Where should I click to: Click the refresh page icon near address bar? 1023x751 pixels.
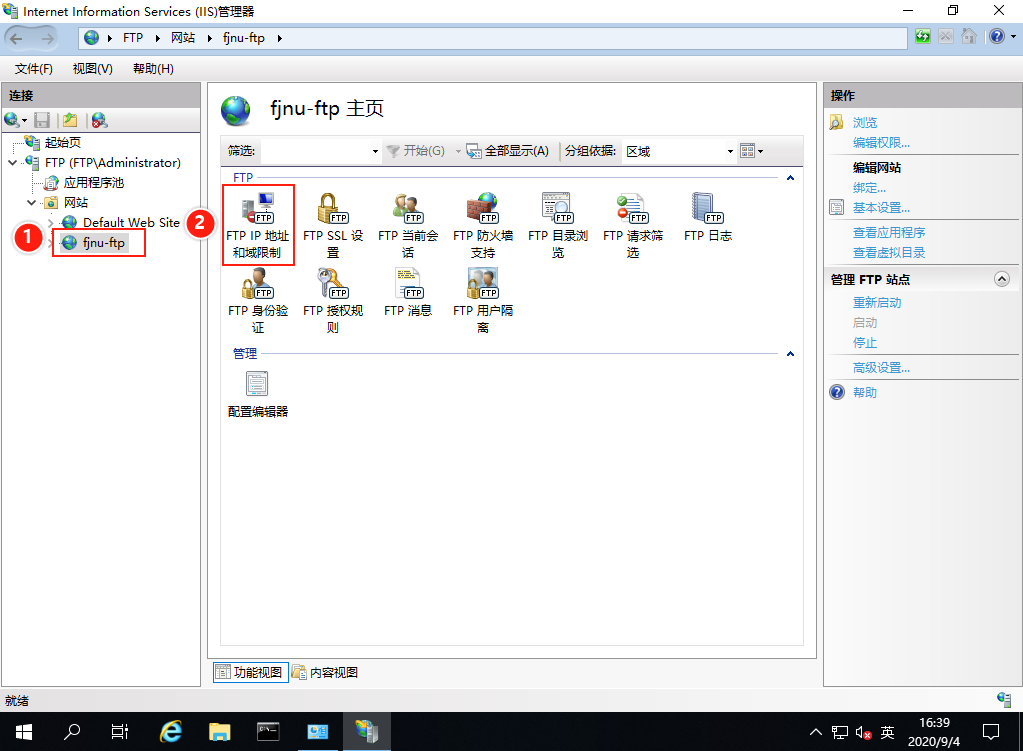point(923,37)
